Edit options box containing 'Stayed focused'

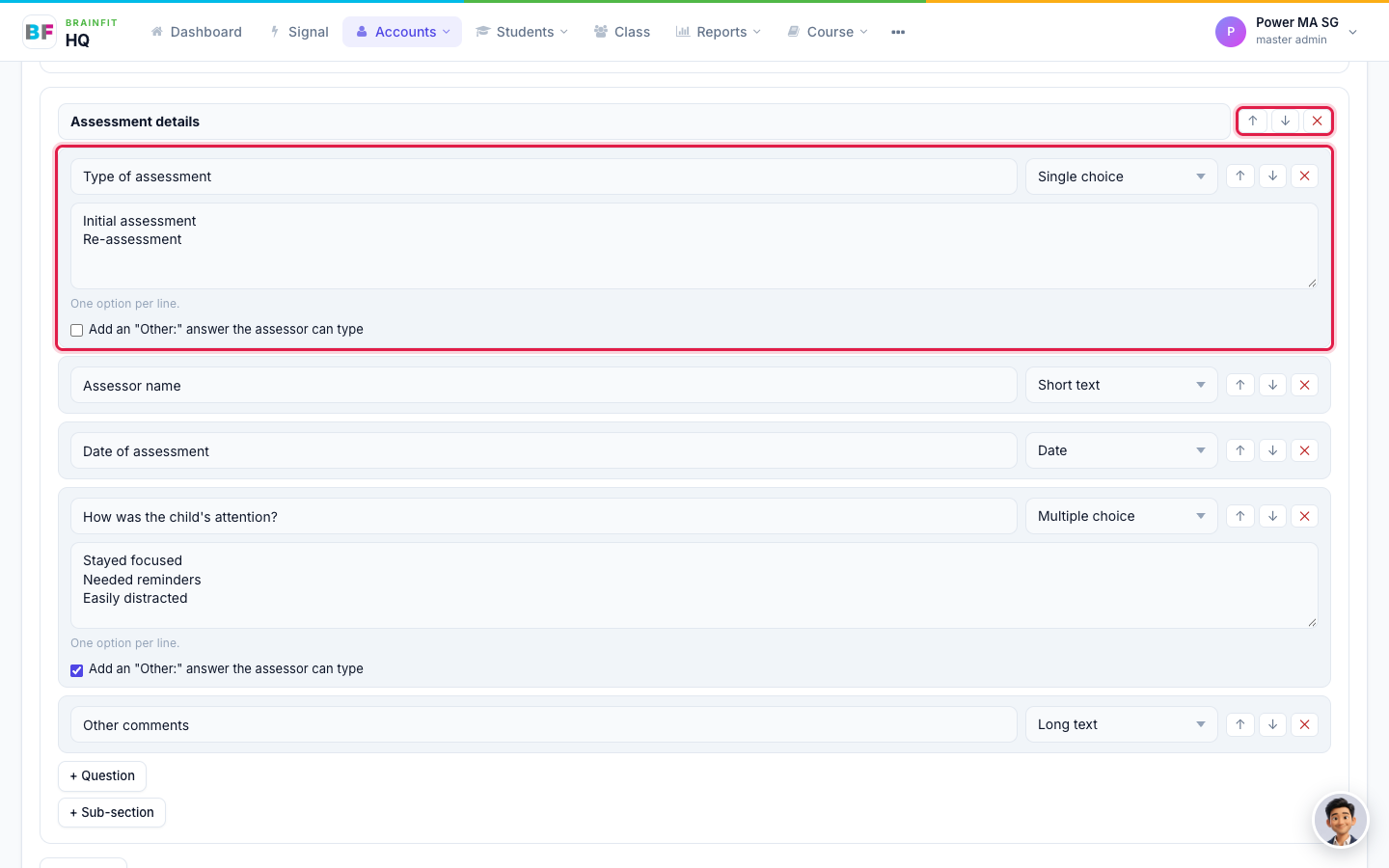pyautogui.click(x=694, y=585)
